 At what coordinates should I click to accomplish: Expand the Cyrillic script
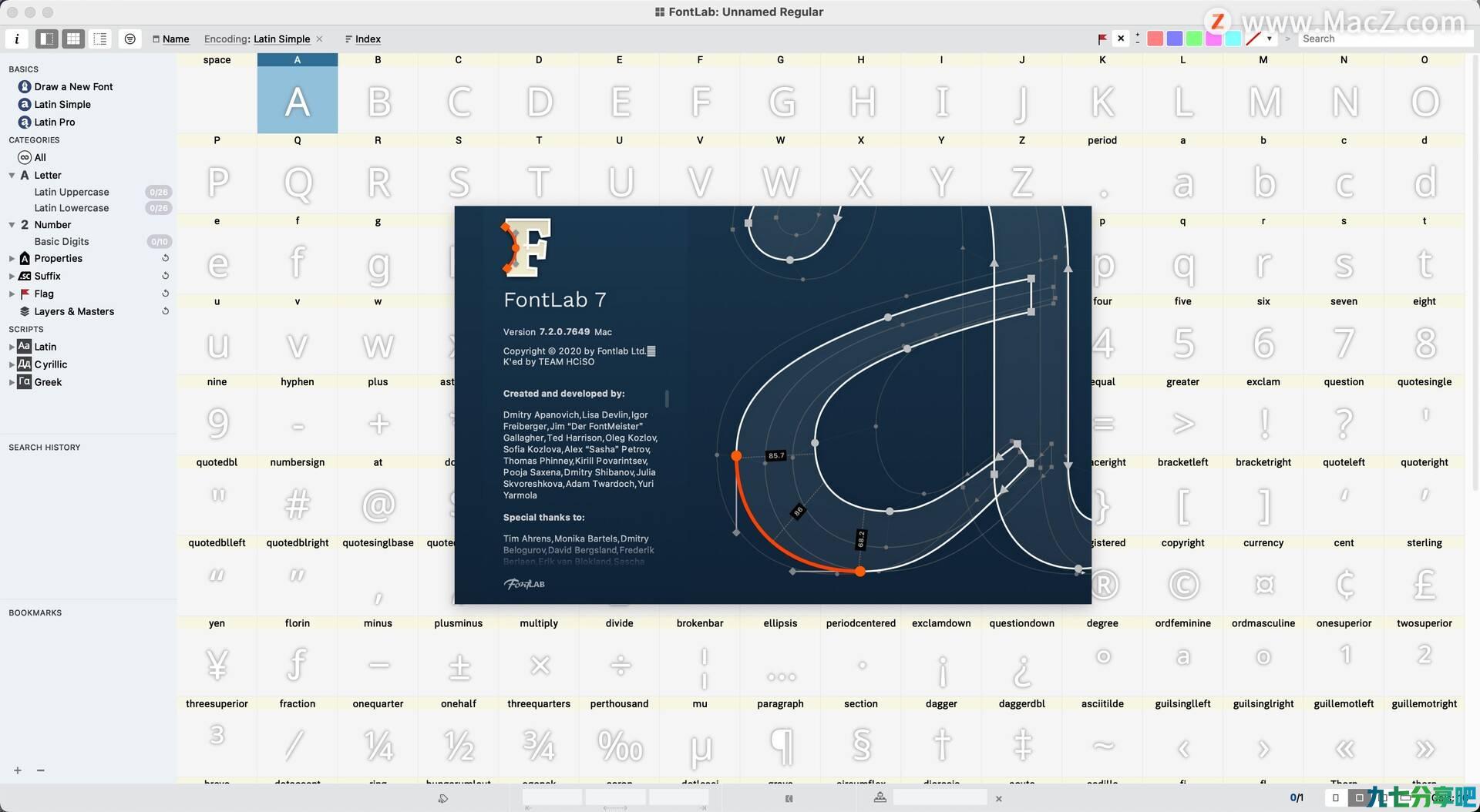pyautogui.click(x=12, y=365)
